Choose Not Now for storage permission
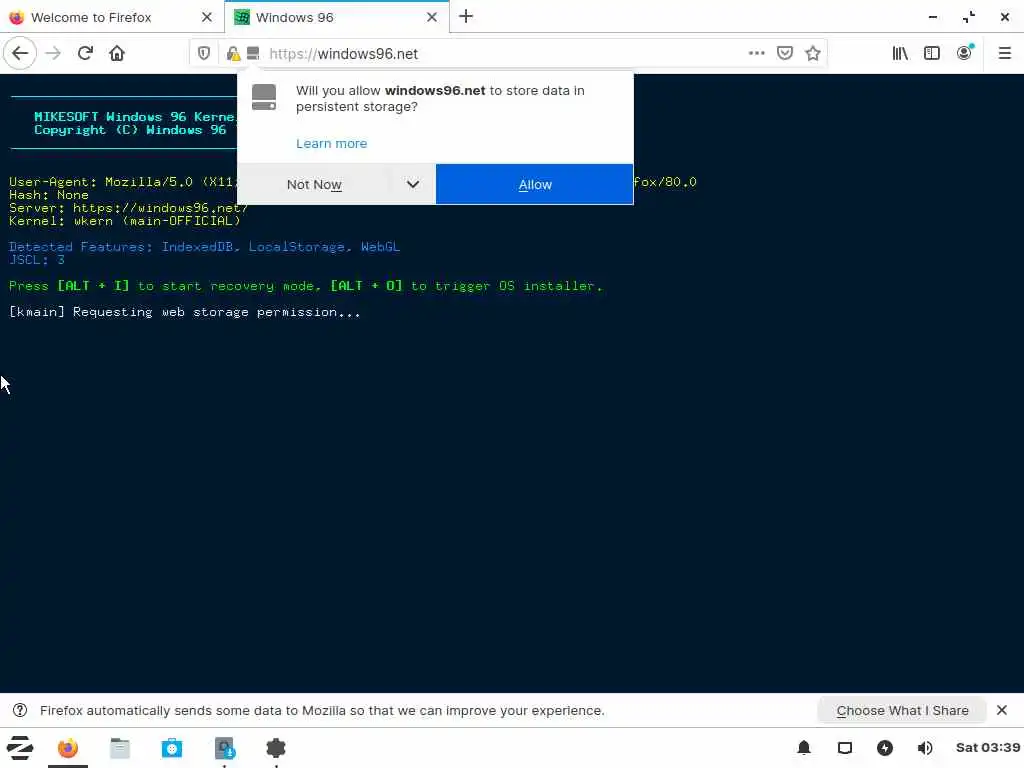Image resolution: width=1024 pixels, height=768 pixels. (x=314, y=185)
